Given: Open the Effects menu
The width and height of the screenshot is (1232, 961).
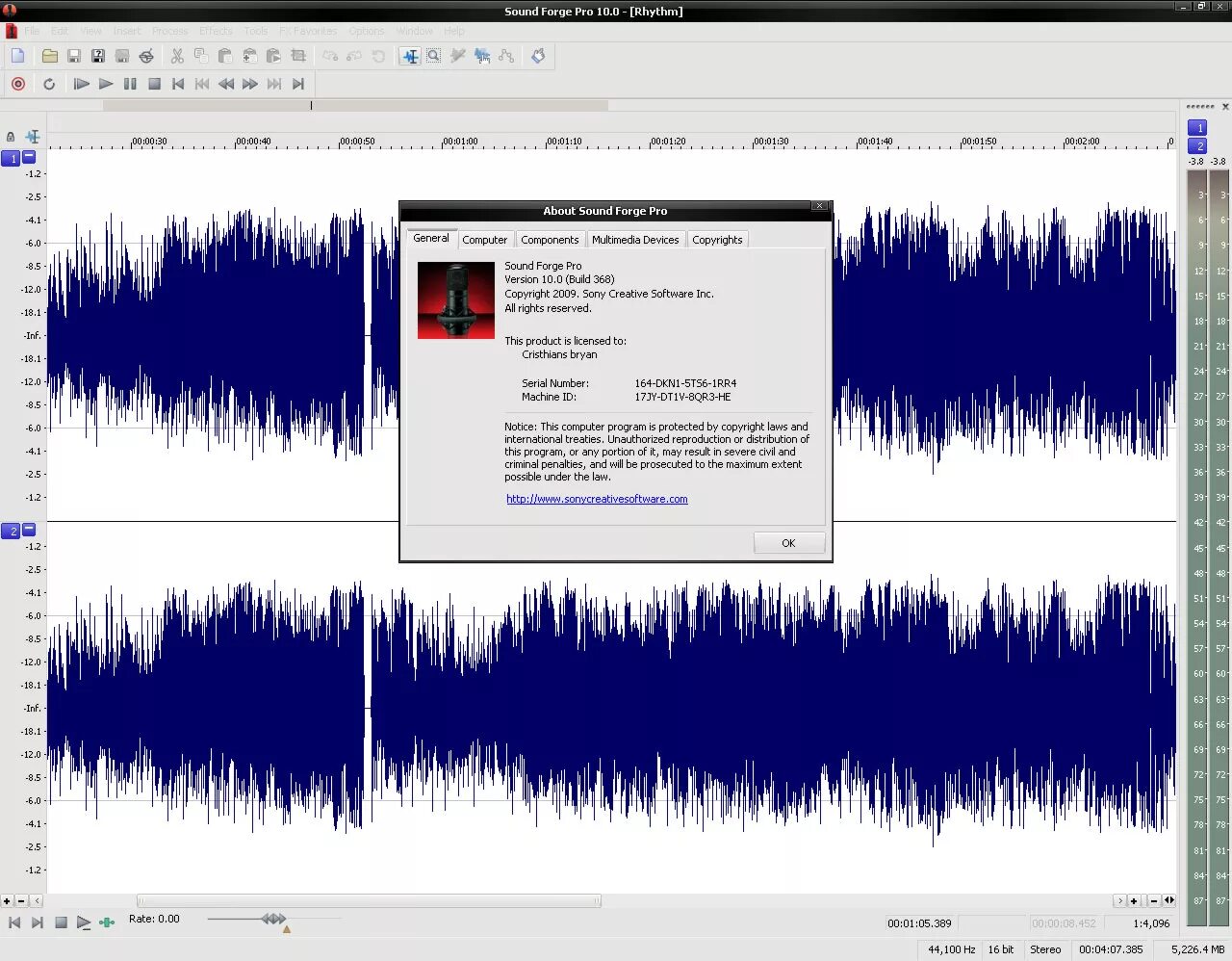Looking at the screenshot, I should tap(216, 31).
